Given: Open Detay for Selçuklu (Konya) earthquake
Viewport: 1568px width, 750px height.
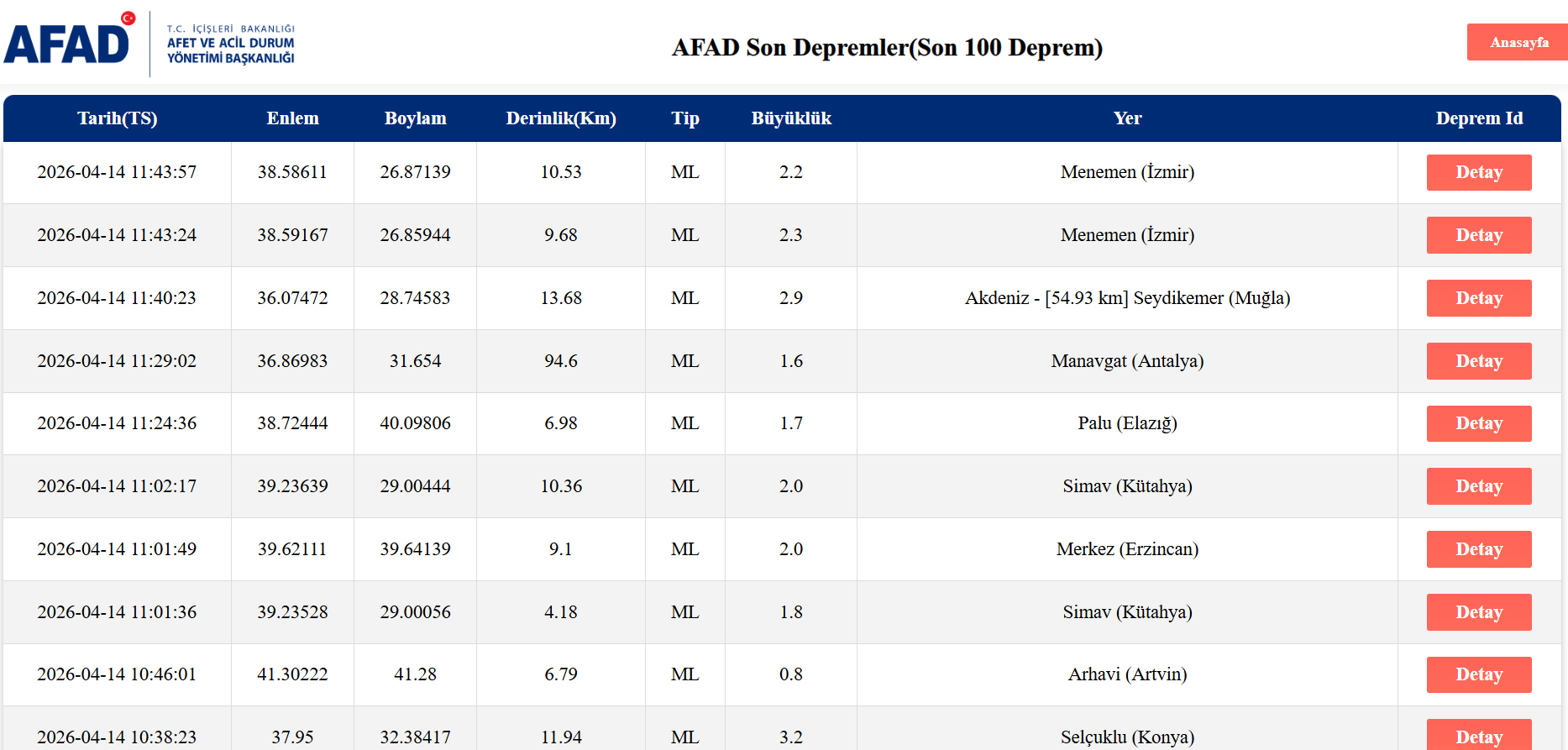Looking at the screenshot, I should [1478, 736].
